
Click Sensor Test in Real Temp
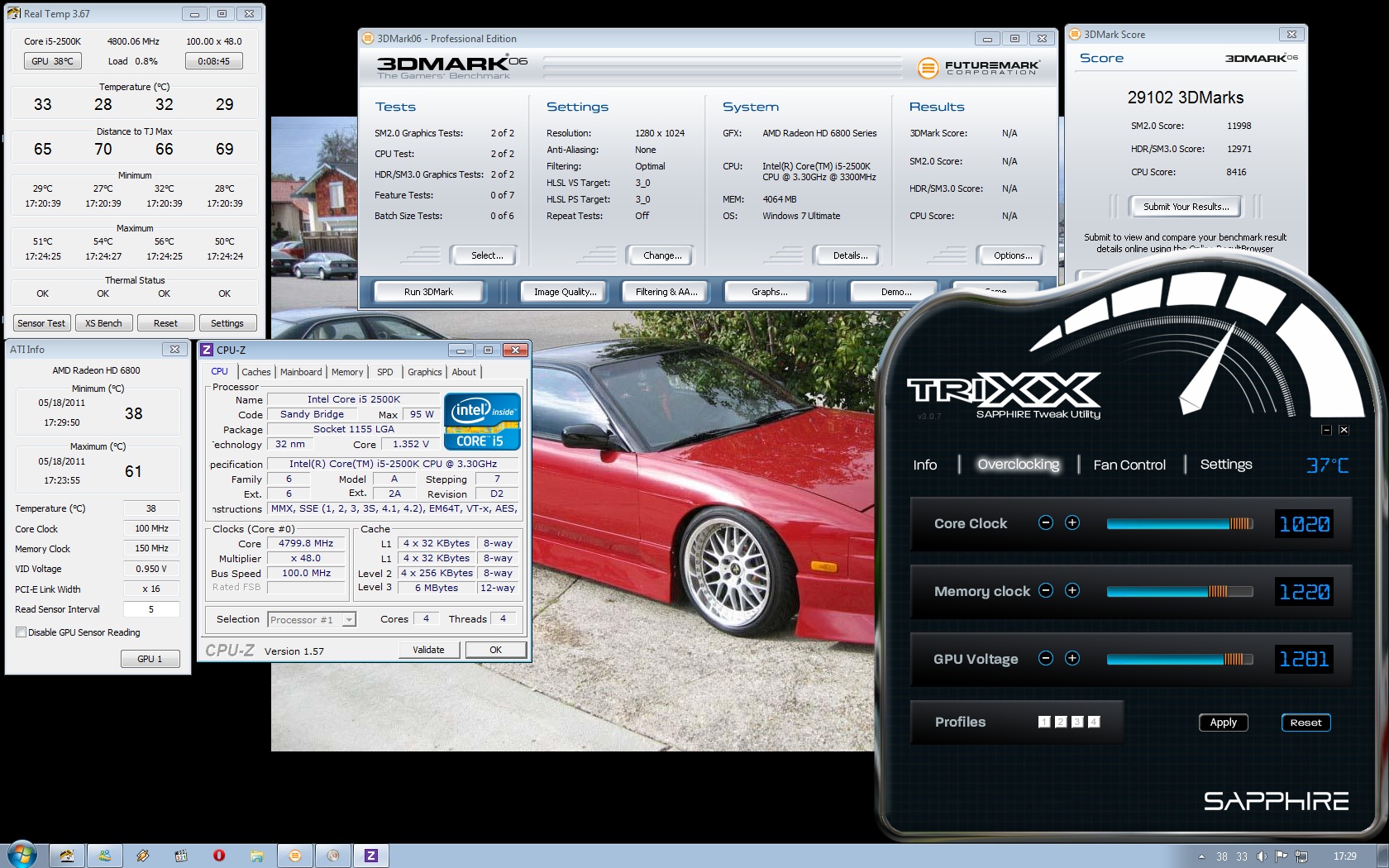pyautogui.click(x=41, y=323)
